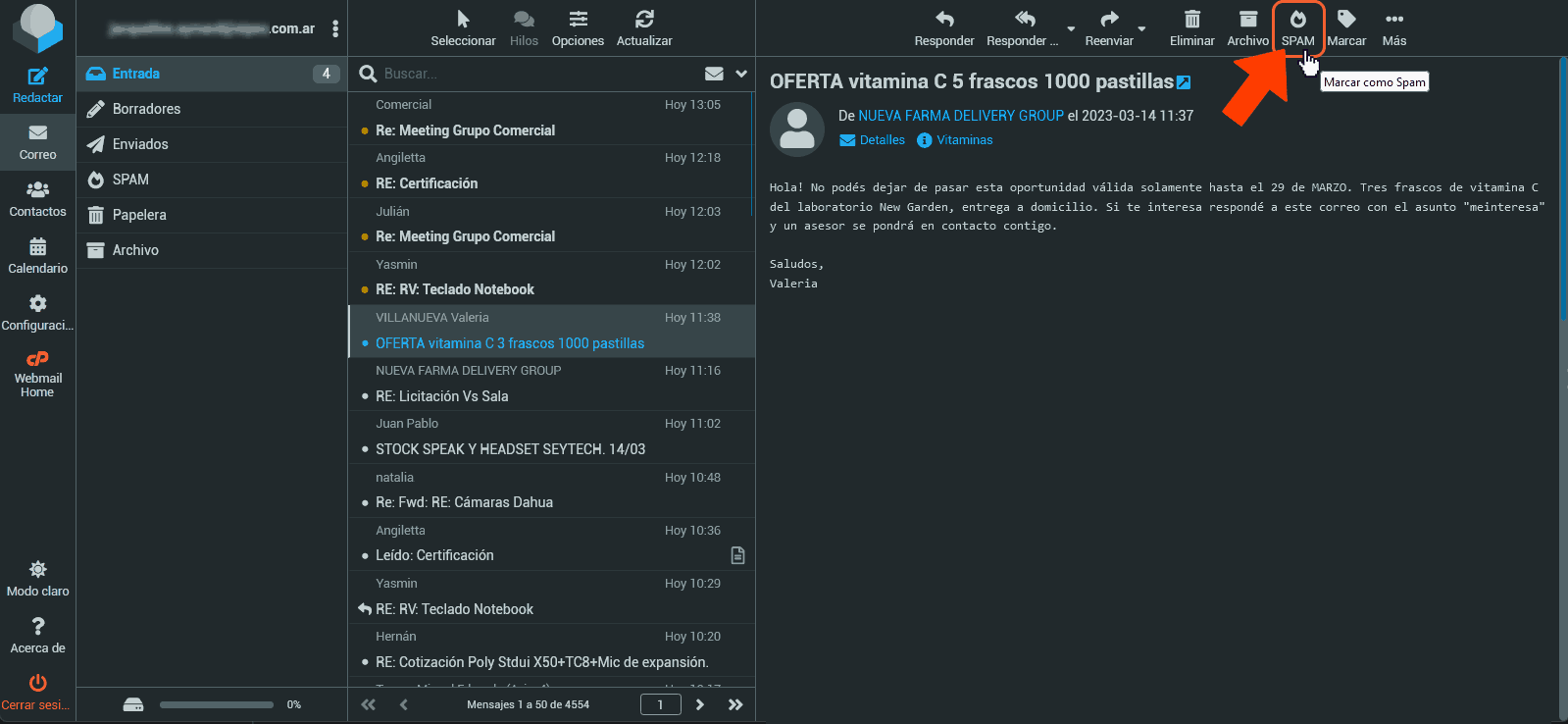Switch to Modo claro theme
Viewport: 1568px width, 724px height.
37,579
